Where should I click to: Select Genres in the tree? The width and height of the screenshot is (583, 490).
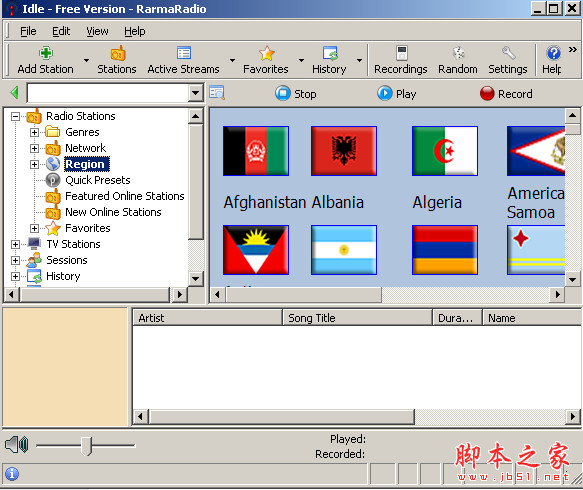coord(82,132)
